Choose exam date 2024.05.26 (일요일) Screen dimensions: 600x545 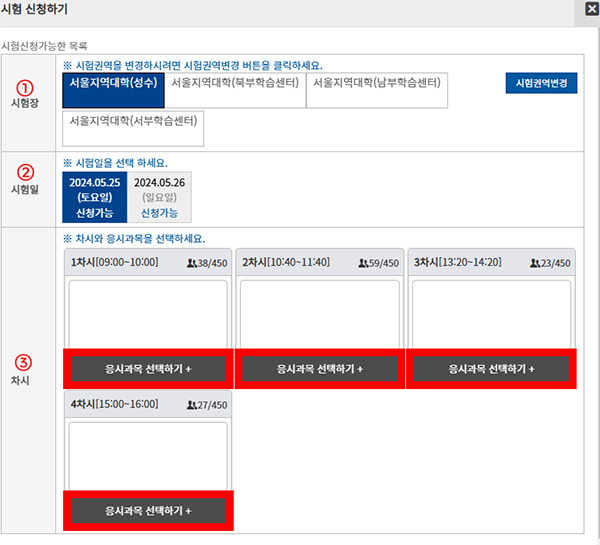point(159,197)
